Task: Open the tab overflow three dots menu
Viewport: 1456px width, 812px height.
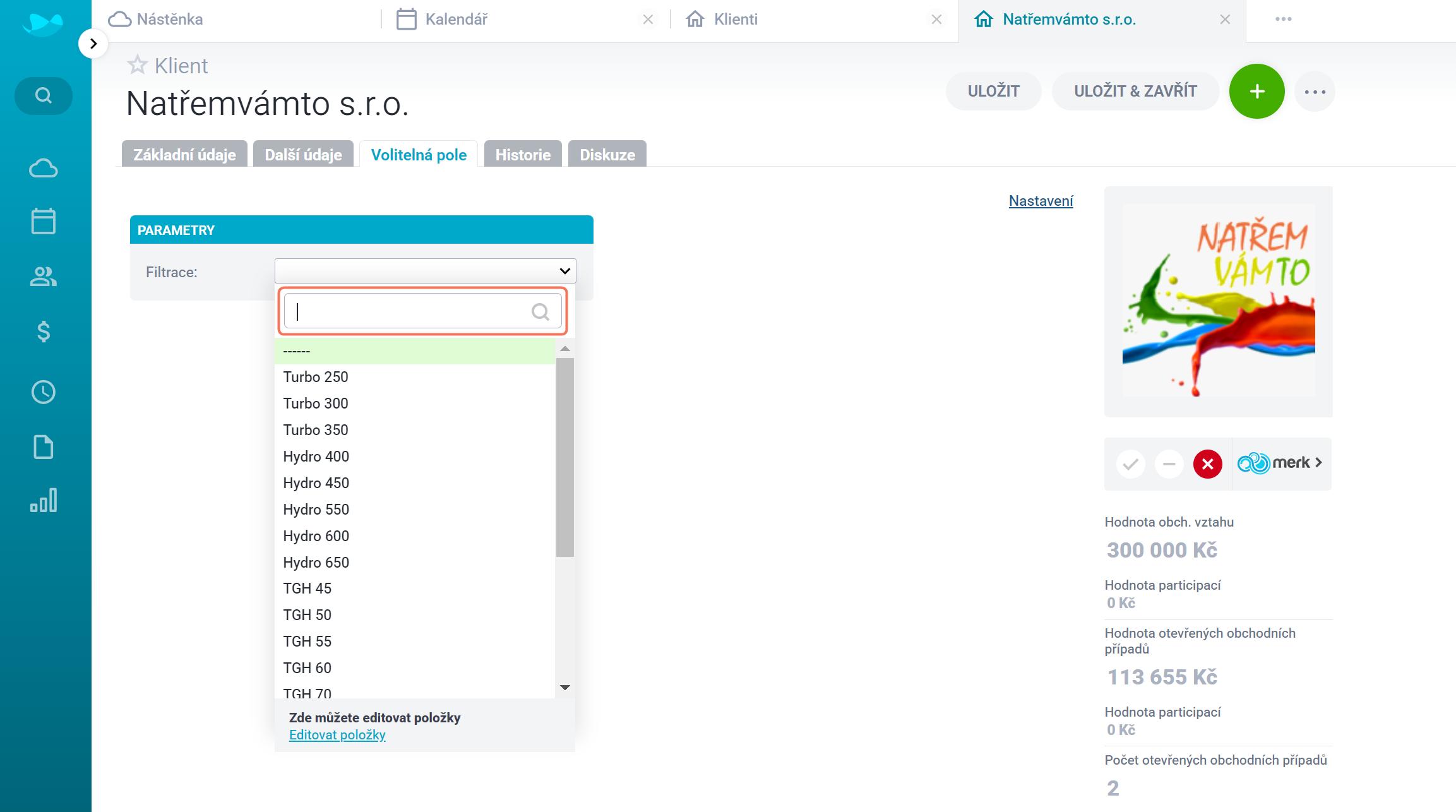Action: pos(1283,20)
